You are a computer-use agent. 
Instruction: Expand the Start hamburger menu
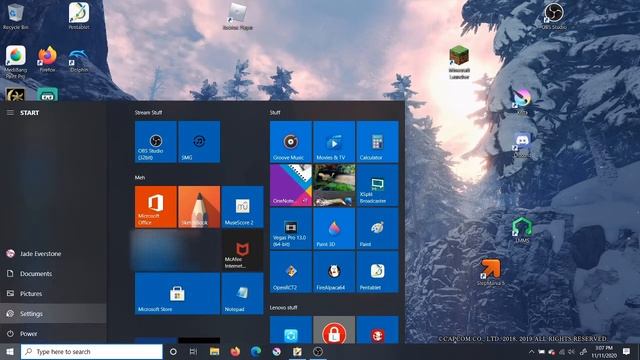[10, 113]
